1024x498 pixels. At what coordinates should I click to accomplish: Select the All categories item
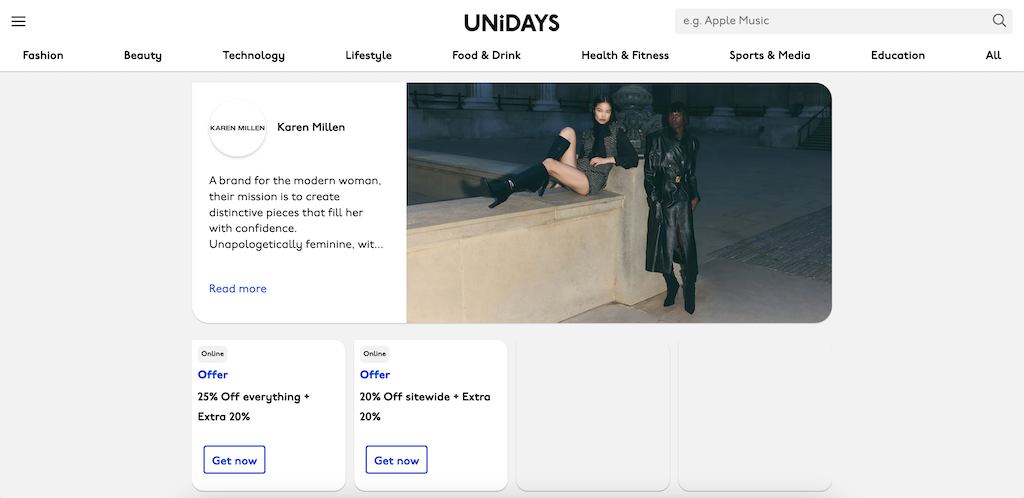tap(993, 55)
